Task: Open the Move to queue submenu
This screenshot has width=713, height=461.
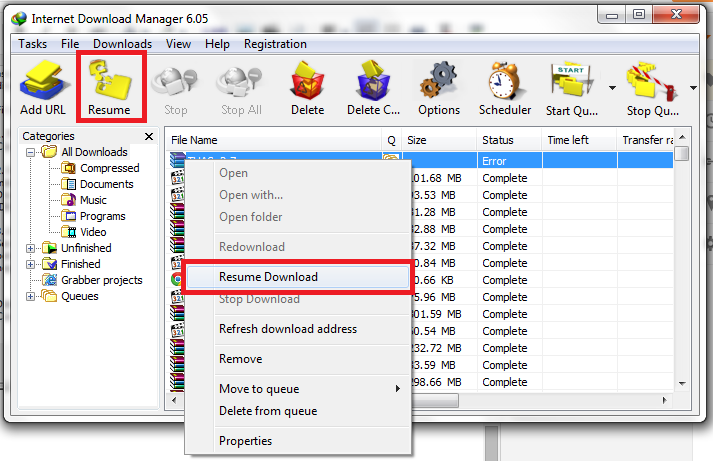Action: (297, 389)
